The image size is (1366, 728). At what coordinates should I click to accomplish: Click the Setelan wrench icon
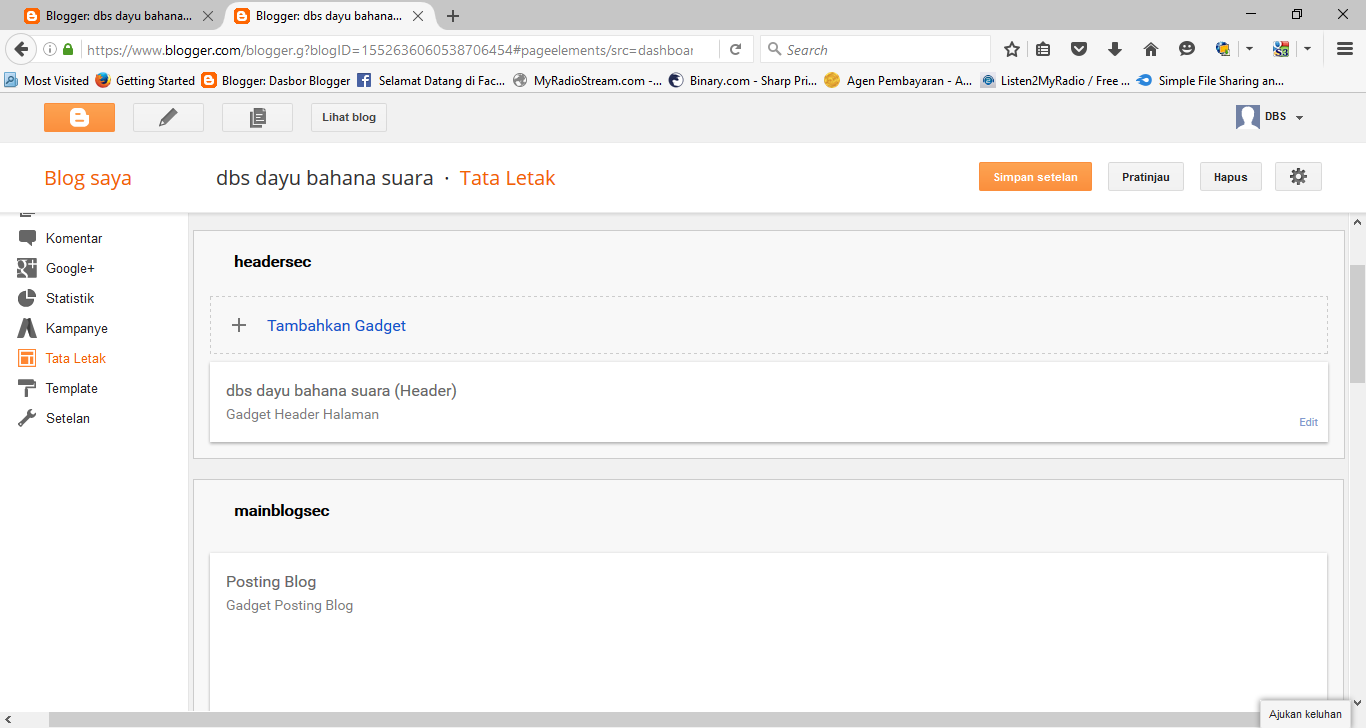pyautogui.click(x=27, y=418)
